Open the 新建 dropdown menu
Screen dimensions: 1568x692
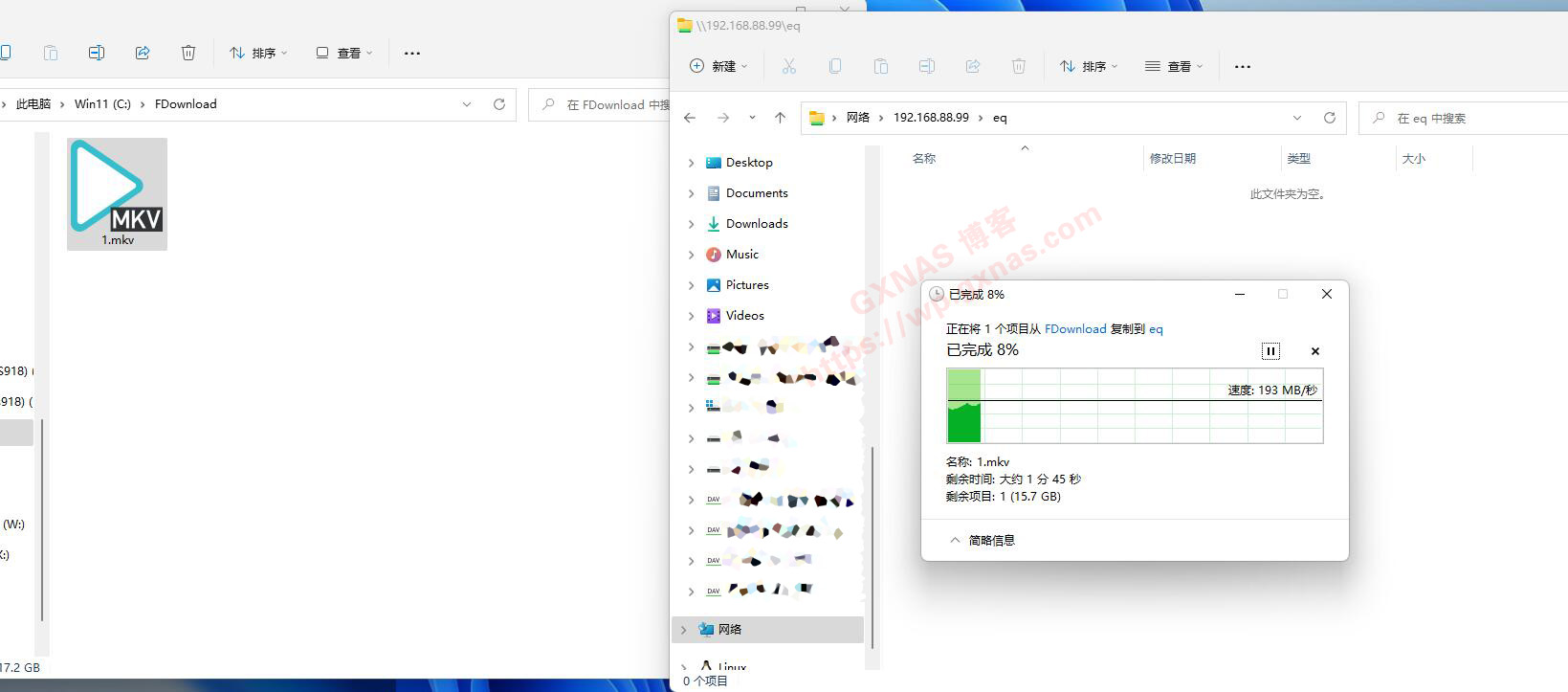coord(718,66)
